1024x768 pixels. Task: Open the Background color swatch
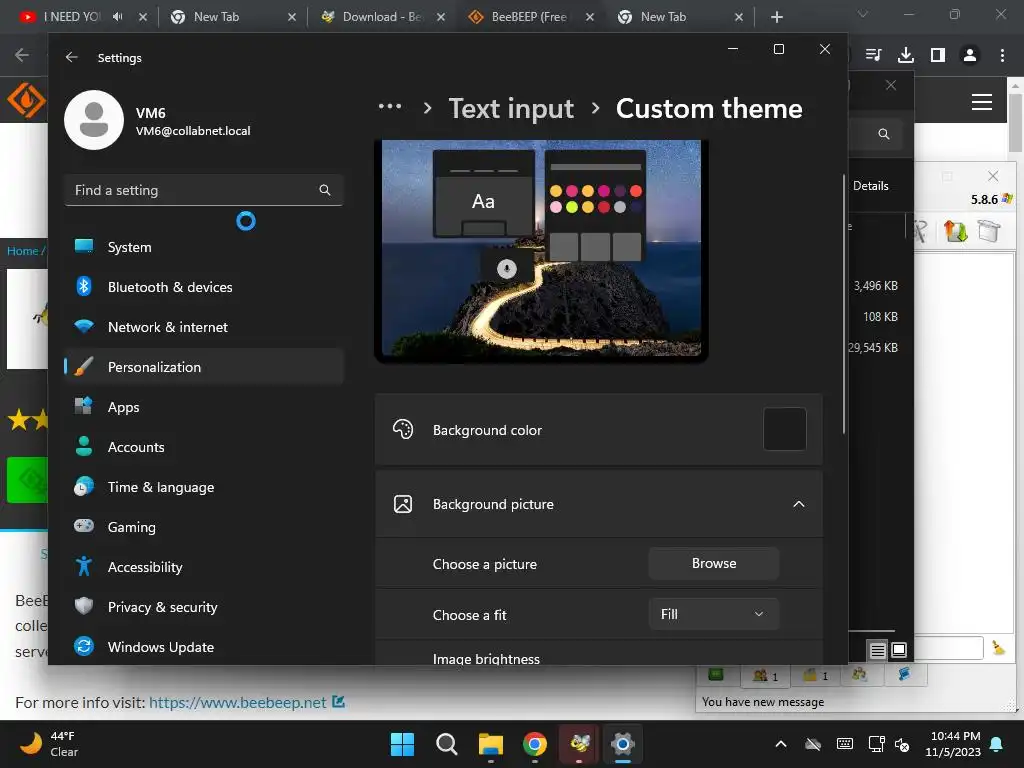pos(785,429)
